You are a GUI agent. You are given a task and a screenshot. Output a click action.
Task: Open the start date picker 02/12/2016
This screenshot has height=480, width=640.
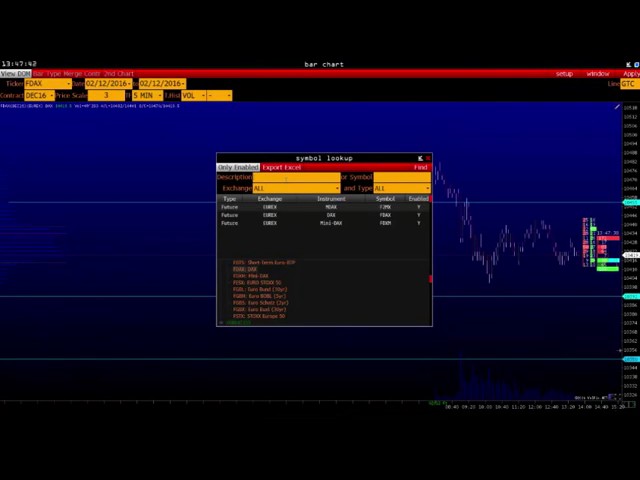[109, 84]
